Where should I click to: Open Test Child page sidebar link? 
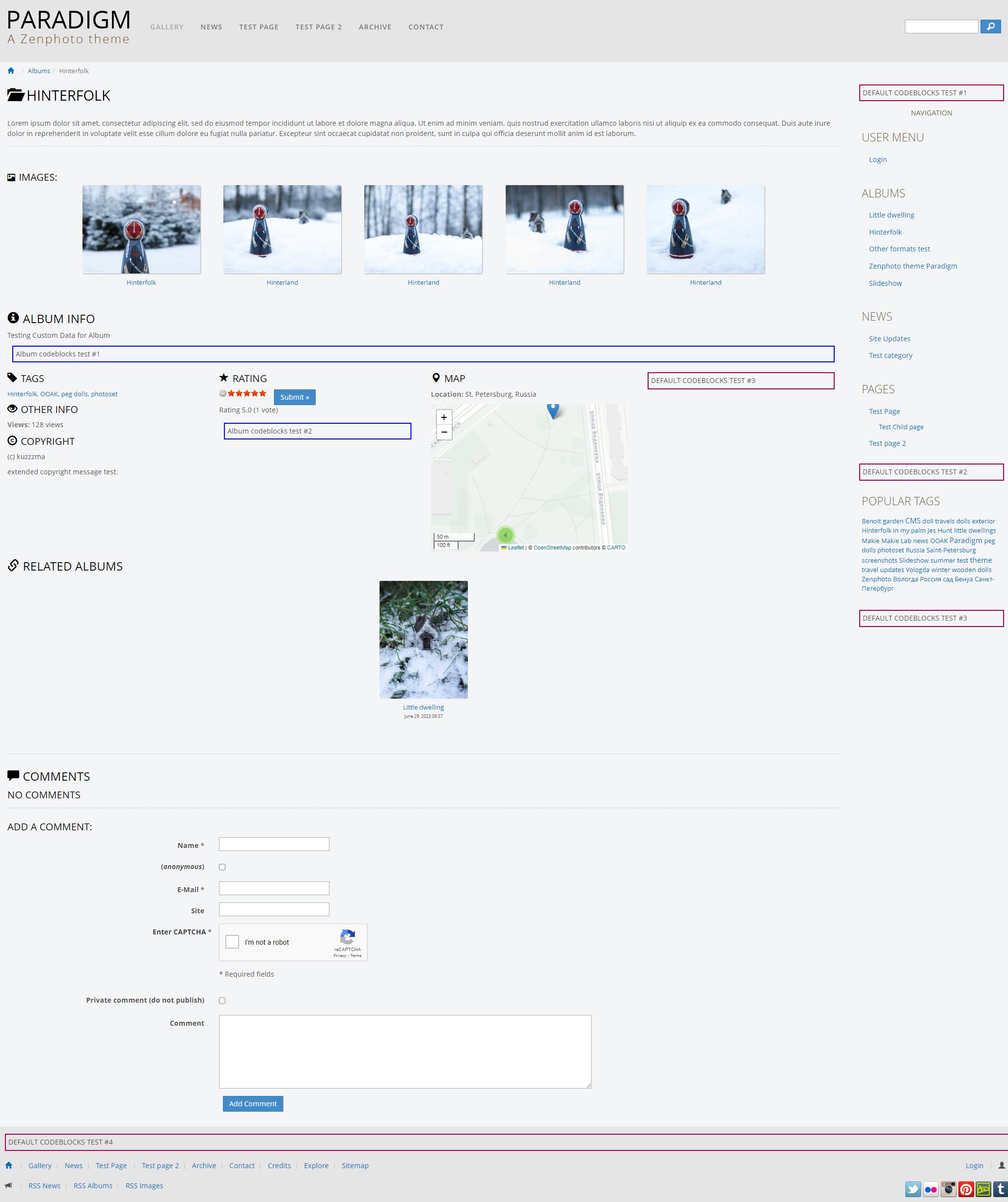coord(900,427)
